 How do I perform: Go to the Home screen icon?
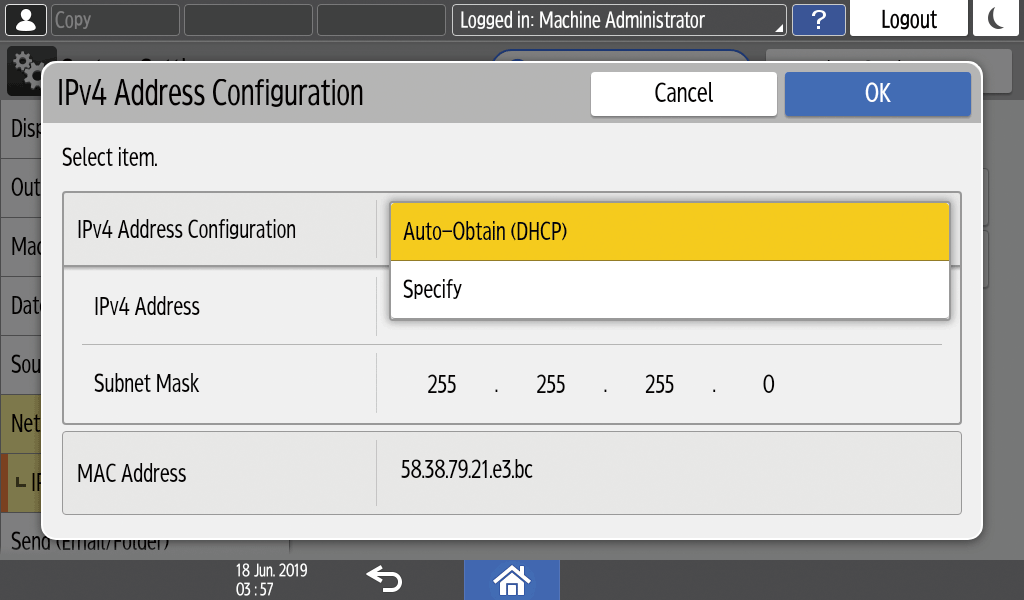(x=511, y=579)
